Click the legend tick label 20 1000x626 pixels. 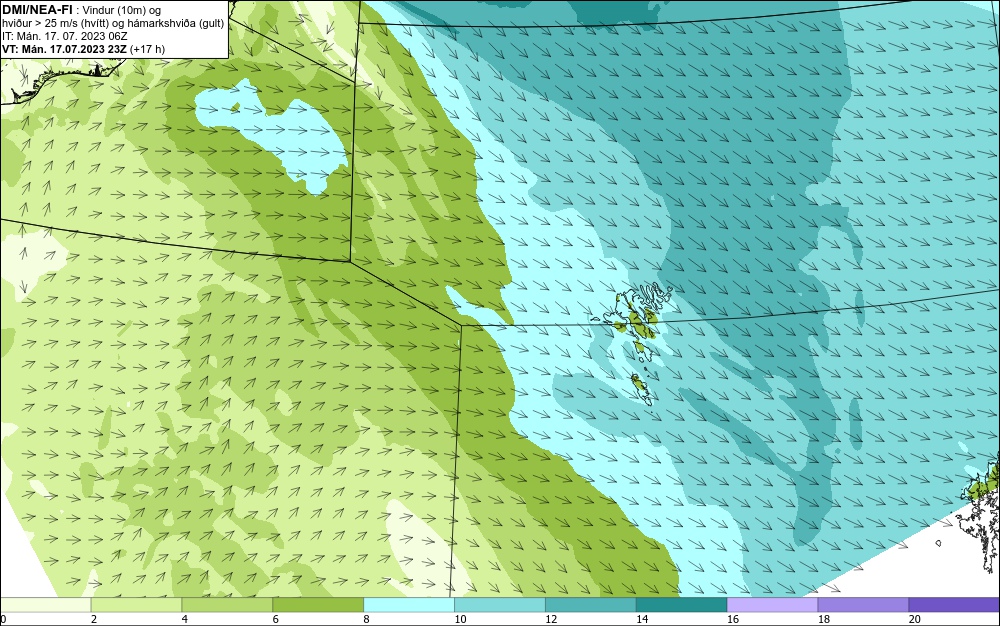(x=915, y=619)
